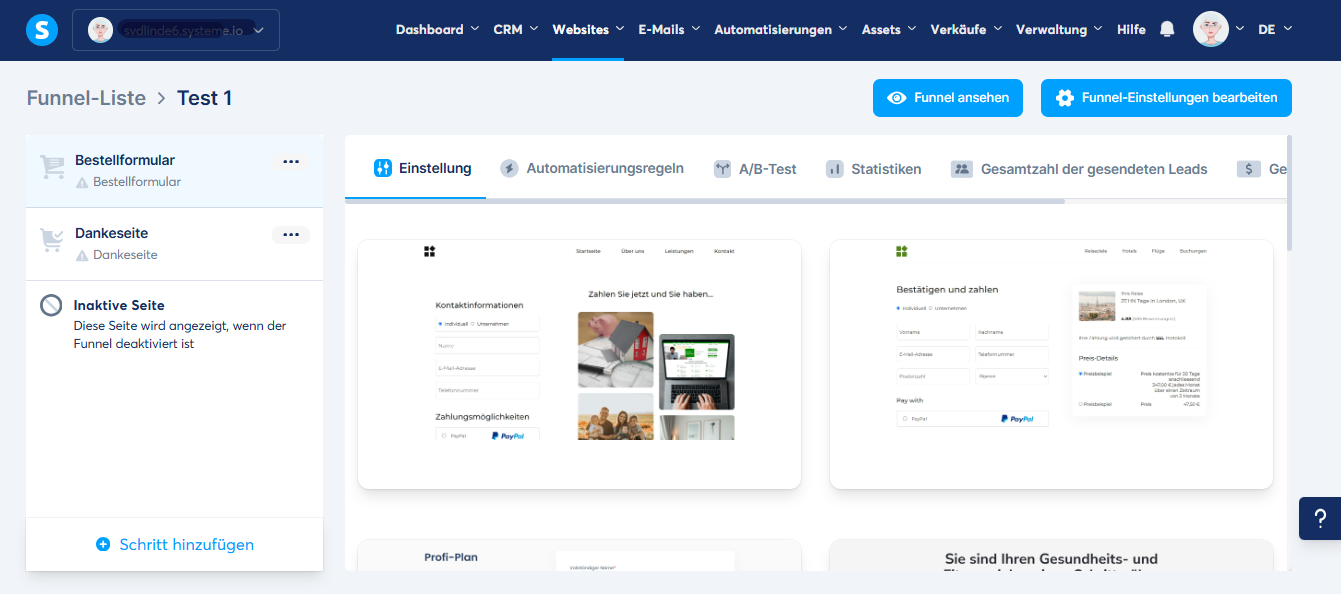1341x594 pixels.
Task: Click the Bestellformular warning triangle icon
Action: point(82,183)
